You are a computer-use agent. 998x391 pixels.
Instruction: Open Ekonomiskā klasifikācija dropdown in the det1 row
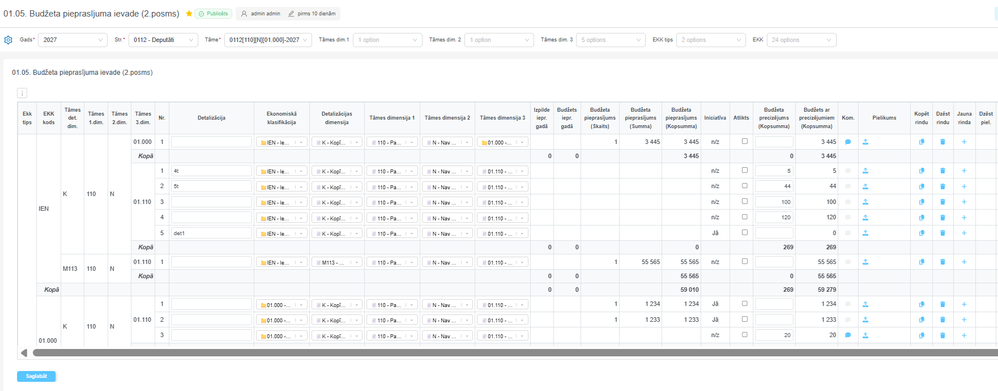[282, 233]
